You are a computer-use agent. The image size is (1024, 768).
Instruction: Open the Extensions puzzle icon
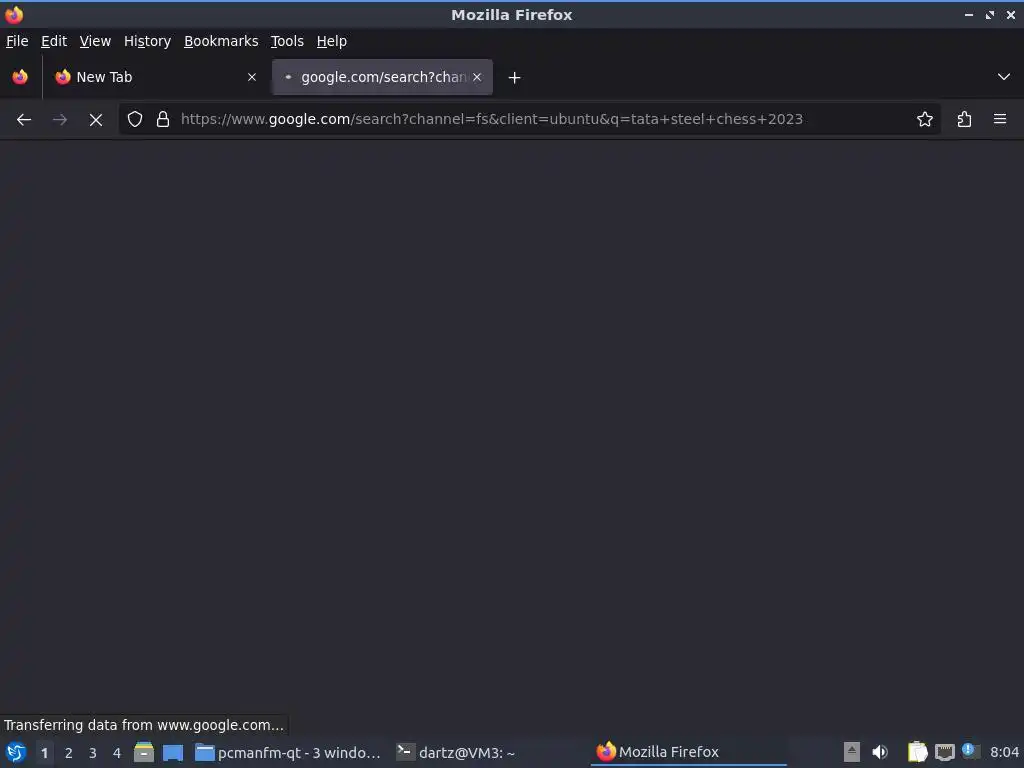click(964, 120)
